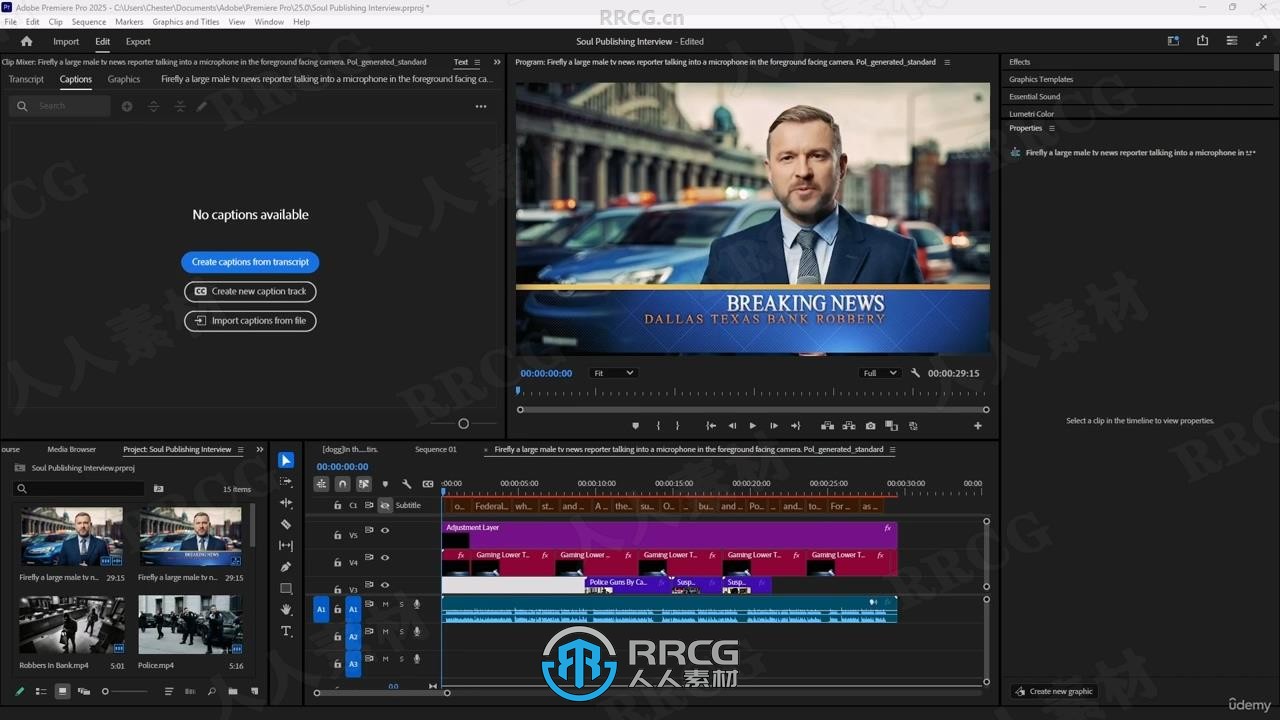
Task: Step back one frame
Action: (x=732, y=426)
